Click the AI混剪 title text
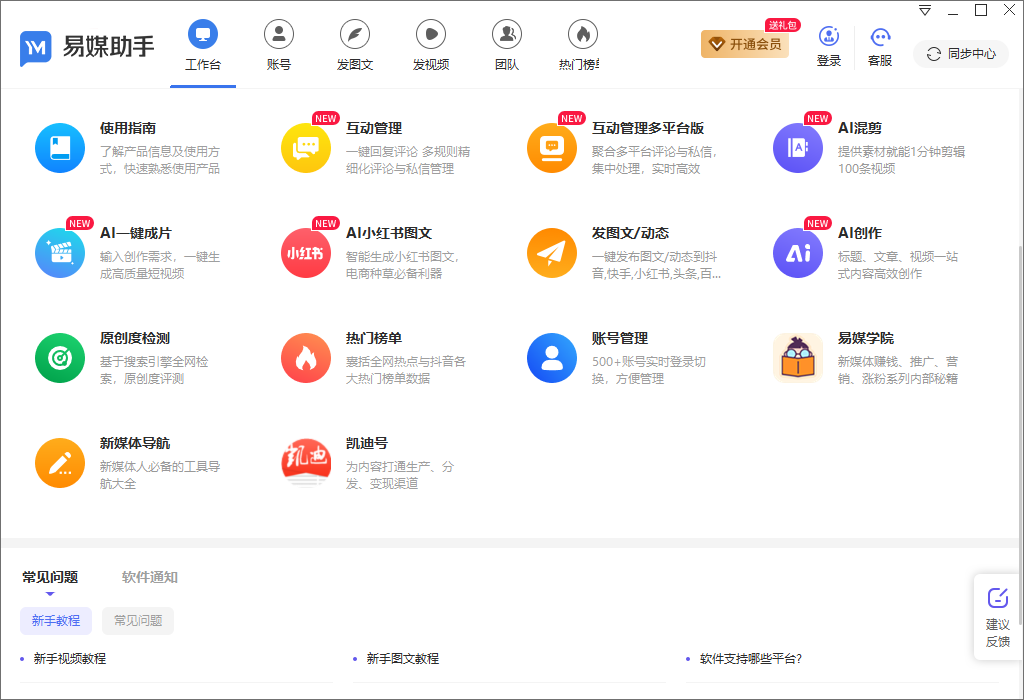 [860, 128]
